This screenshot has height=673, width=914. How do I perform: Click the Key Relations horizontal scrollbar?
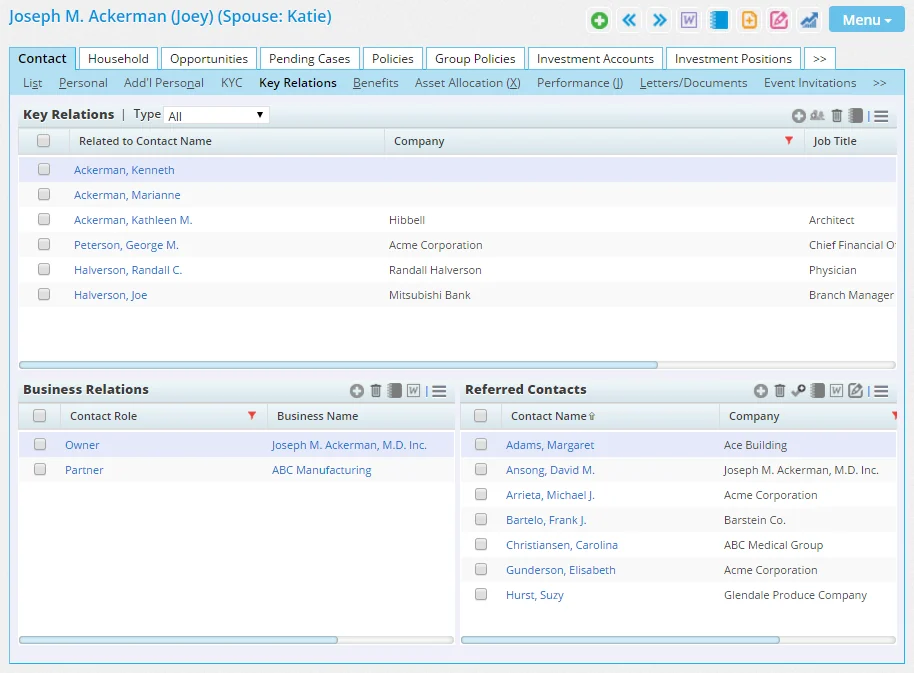tap(338, 365)
